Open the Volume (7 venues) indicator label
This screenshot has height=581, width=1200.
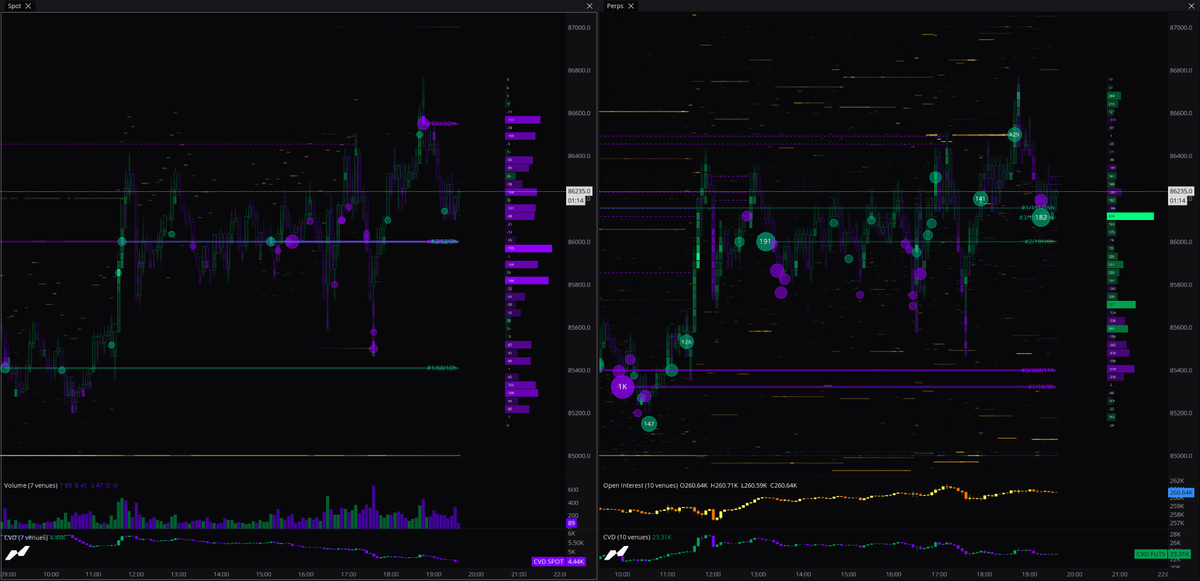[x=30, y=485]
